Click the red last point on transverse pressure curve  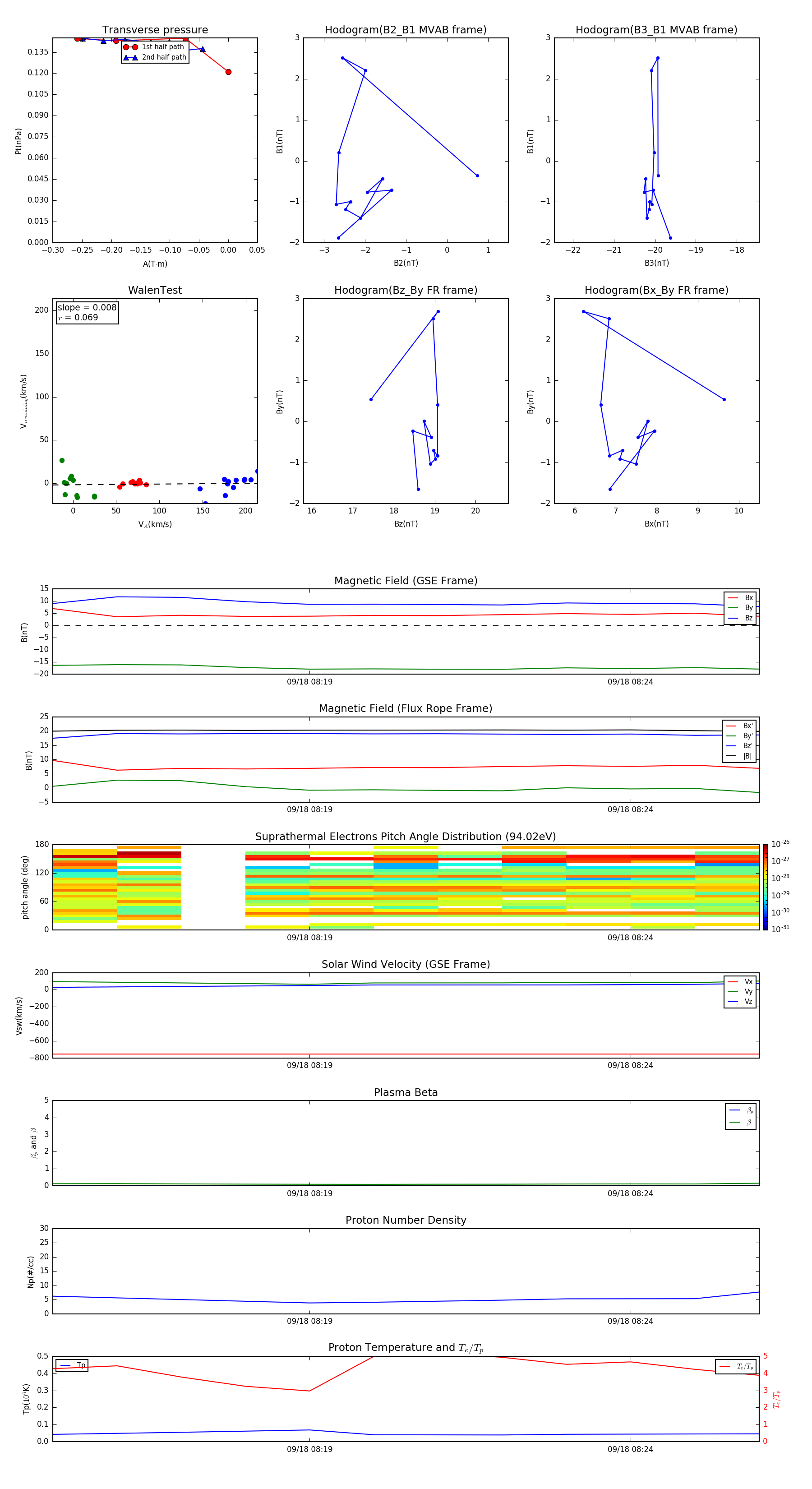coord(228,72)
